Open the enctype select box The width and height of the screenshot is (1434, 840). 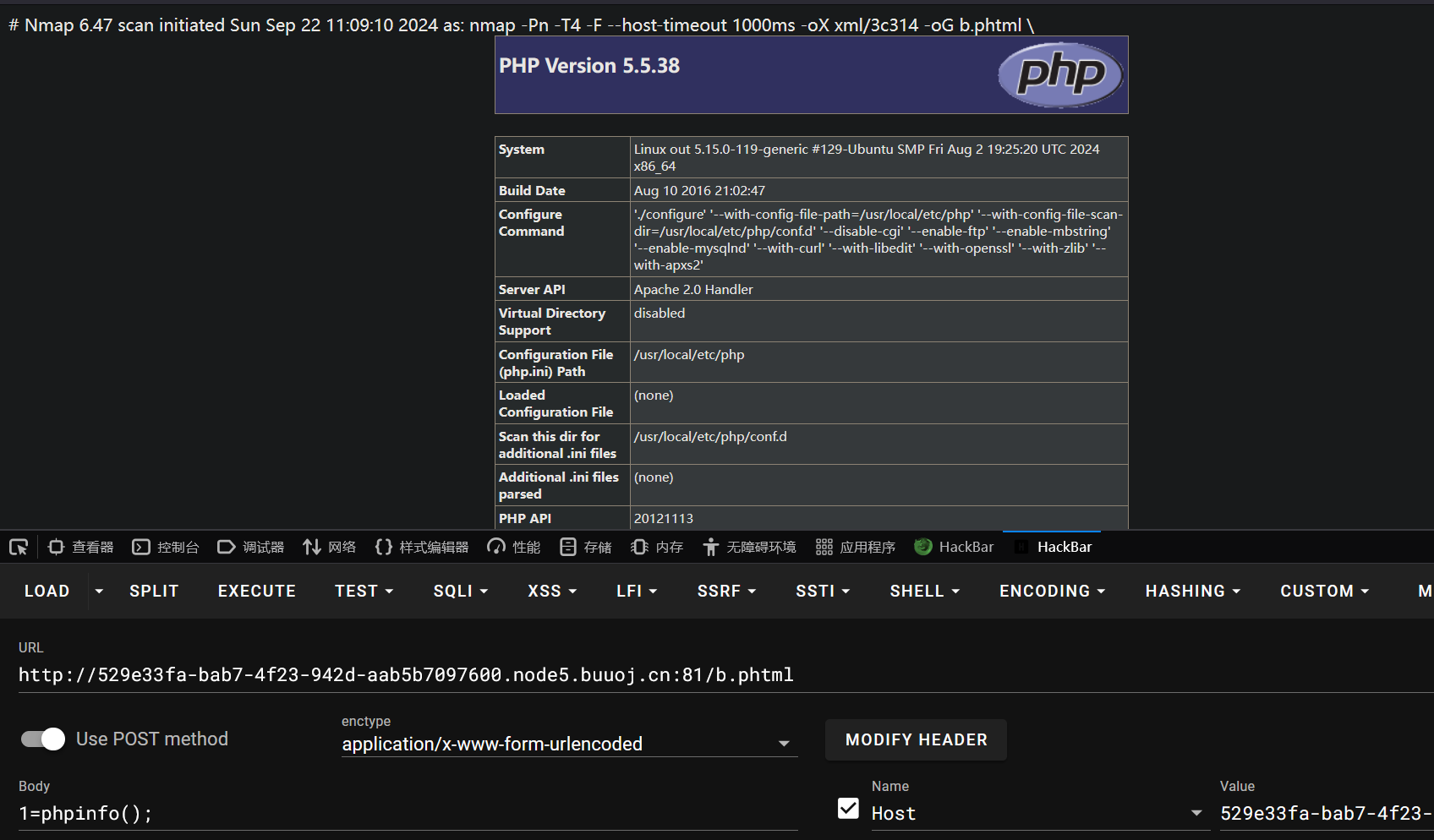tap(569, 744)
